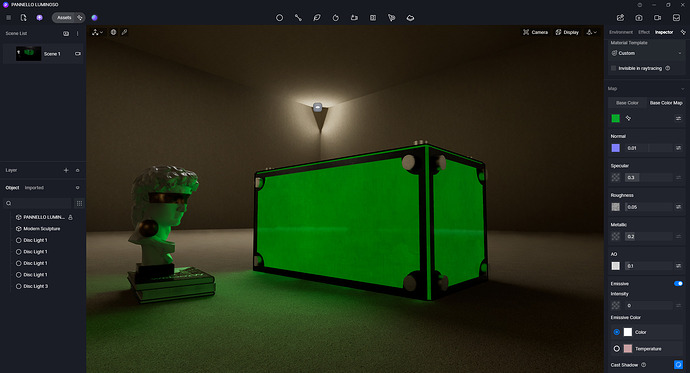Select Modern Sculpture in object list

42,229
